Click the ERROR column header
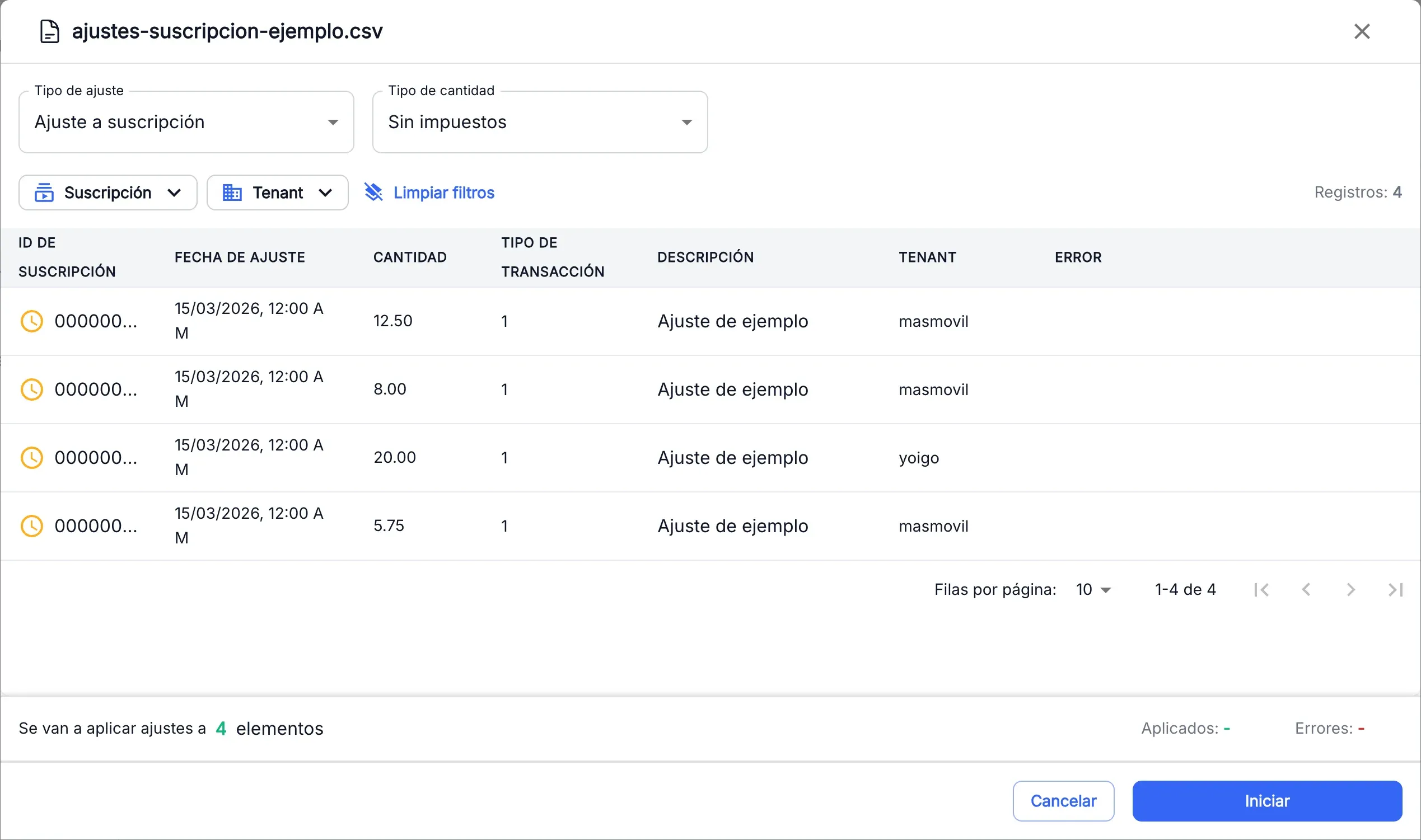 pos(1078,257)
